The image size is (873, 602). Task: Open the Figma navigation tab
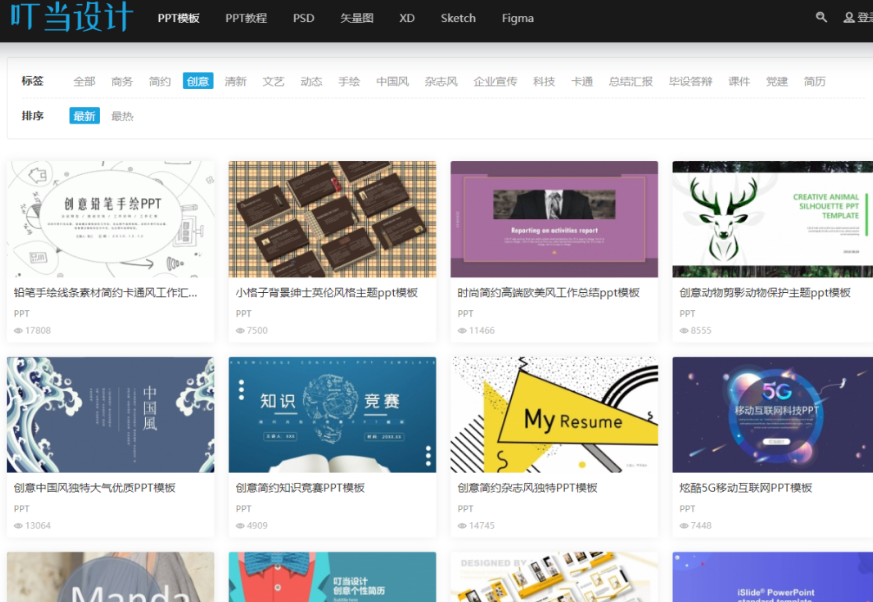coord(517,18)
